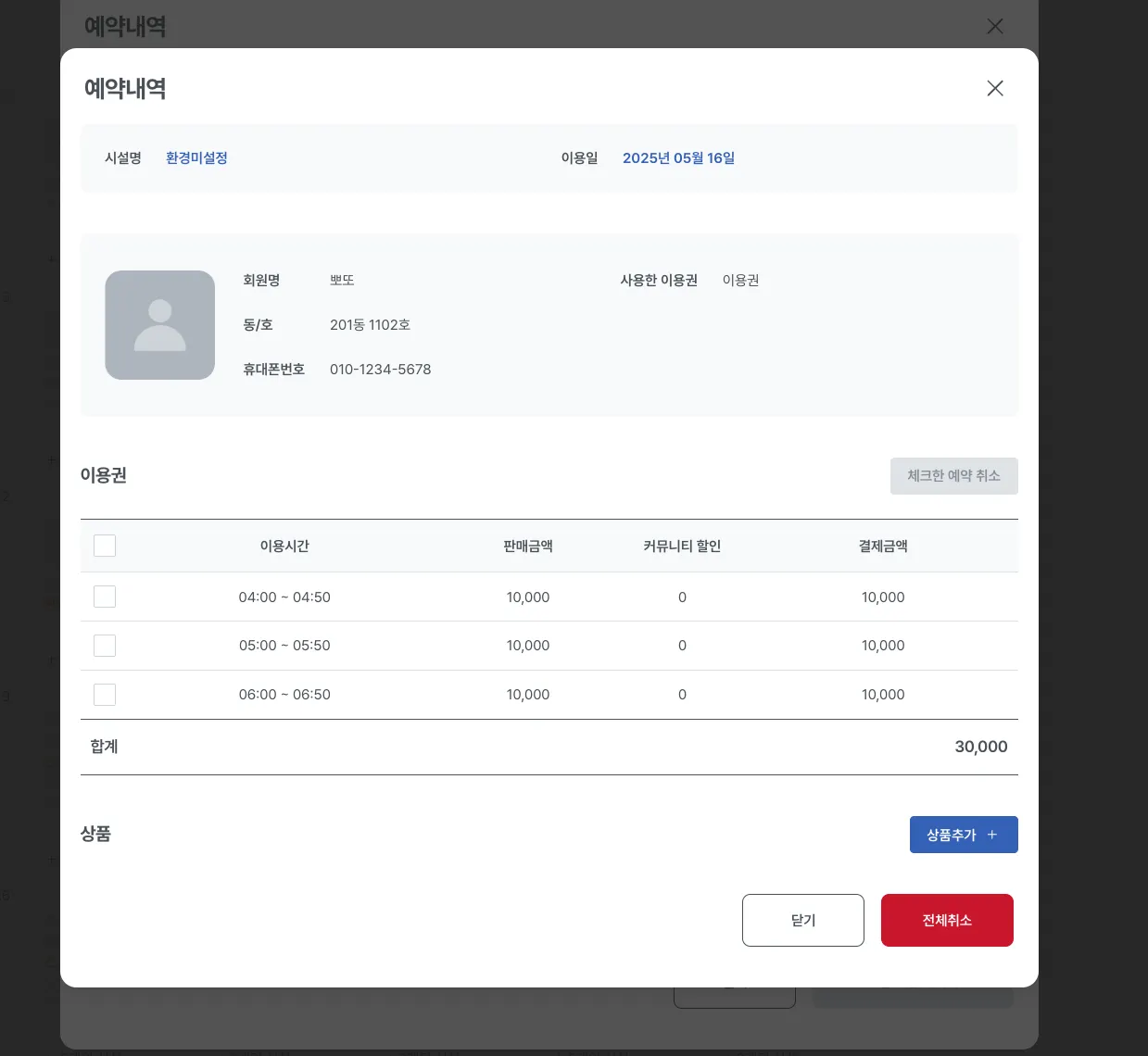Viewport: 1148px width, 1056px height.
Task: Close the background 예약내역 window with X
Action: [995, 26]
